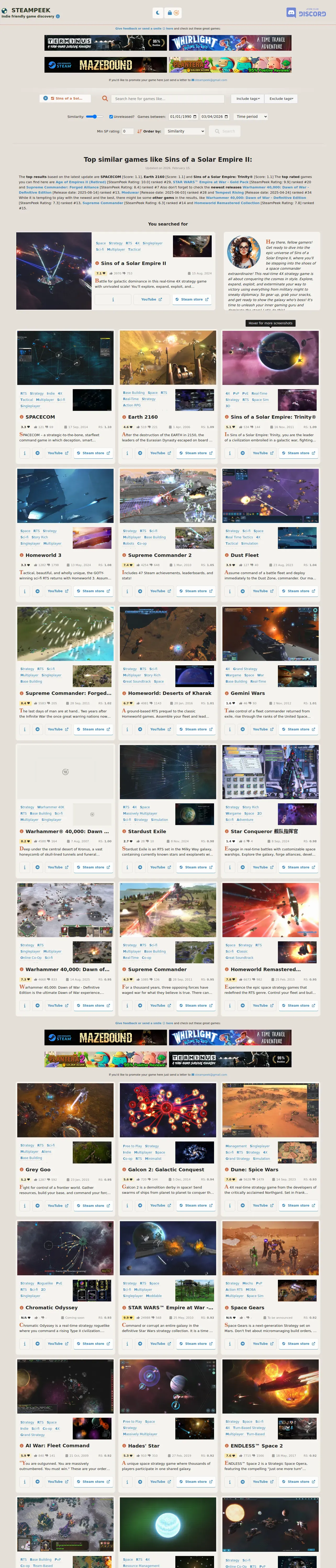
Task: Click info icon on Earth 2160 card
Action: point(127,453)
